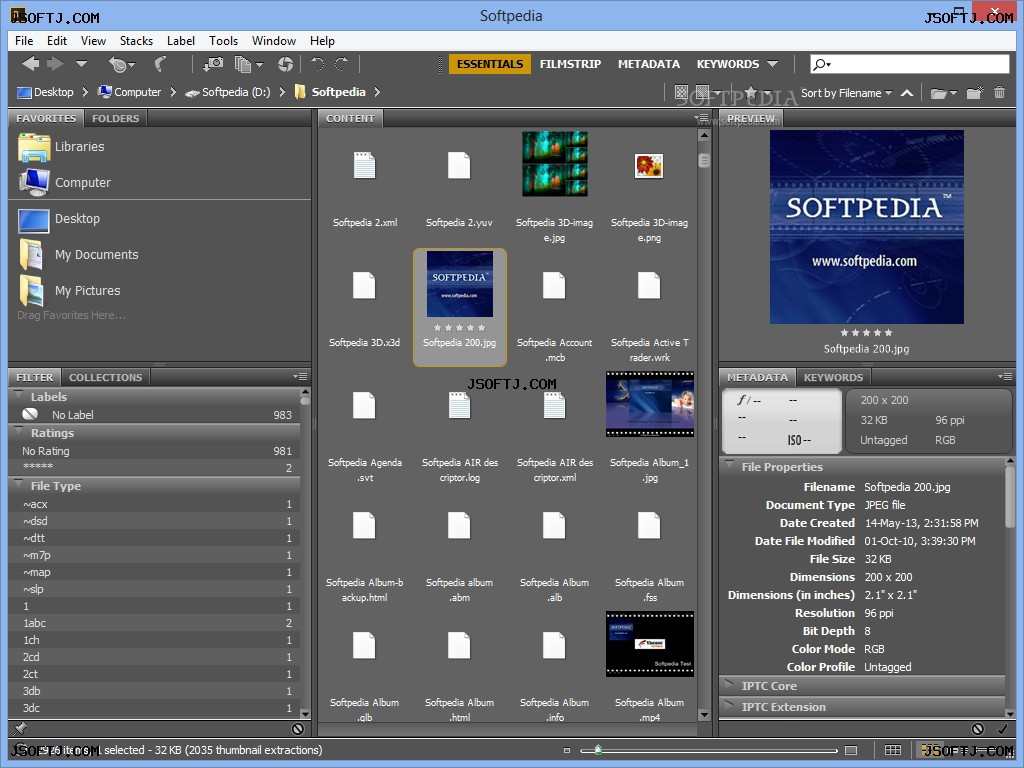Open the parent or favorites dropdown arrow
Viewport: 1024px width, 768px height.
pos(81,63)
